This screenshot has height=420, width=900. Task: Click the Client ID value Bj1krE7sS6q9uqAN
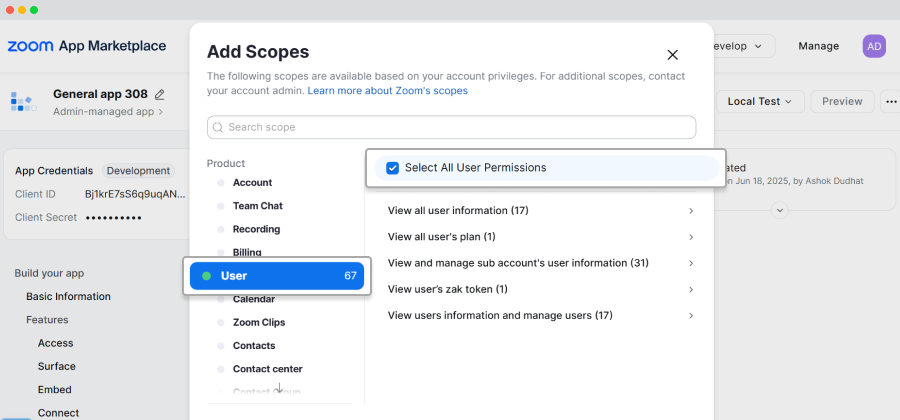pos(135,194)
